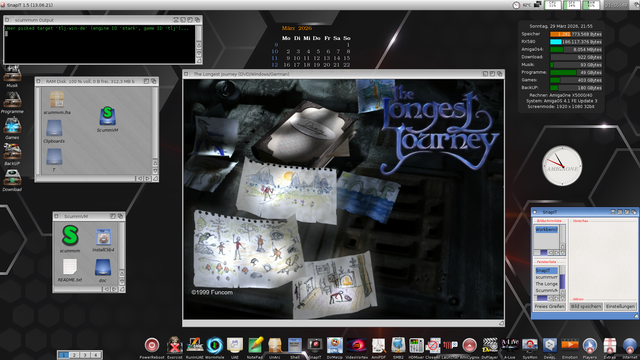The height and width of the screenshot is (360, 640).
Task: Click the analog AmigaOne clock
Action: (562, 166)
